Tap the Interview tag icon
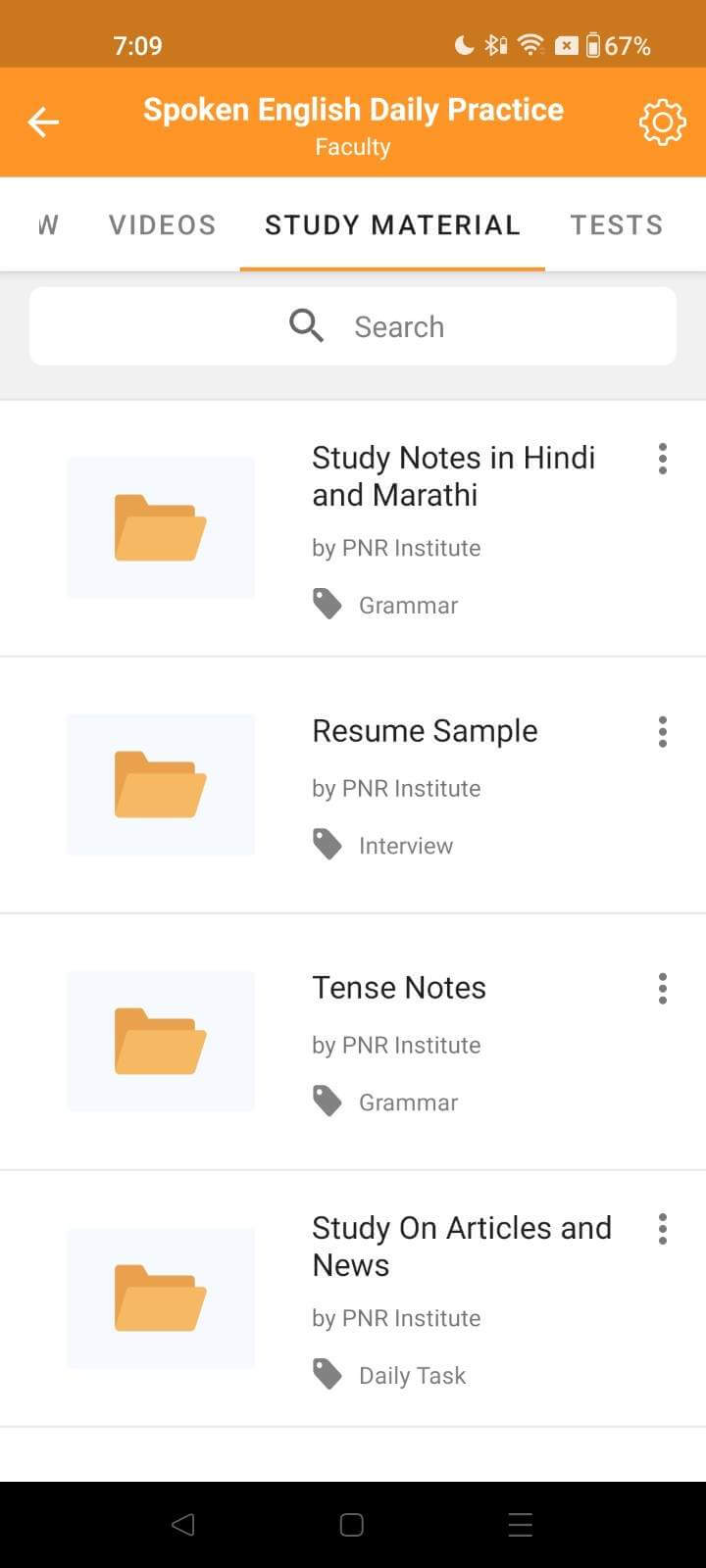The image size is (706, 1568). pos(328,845)
